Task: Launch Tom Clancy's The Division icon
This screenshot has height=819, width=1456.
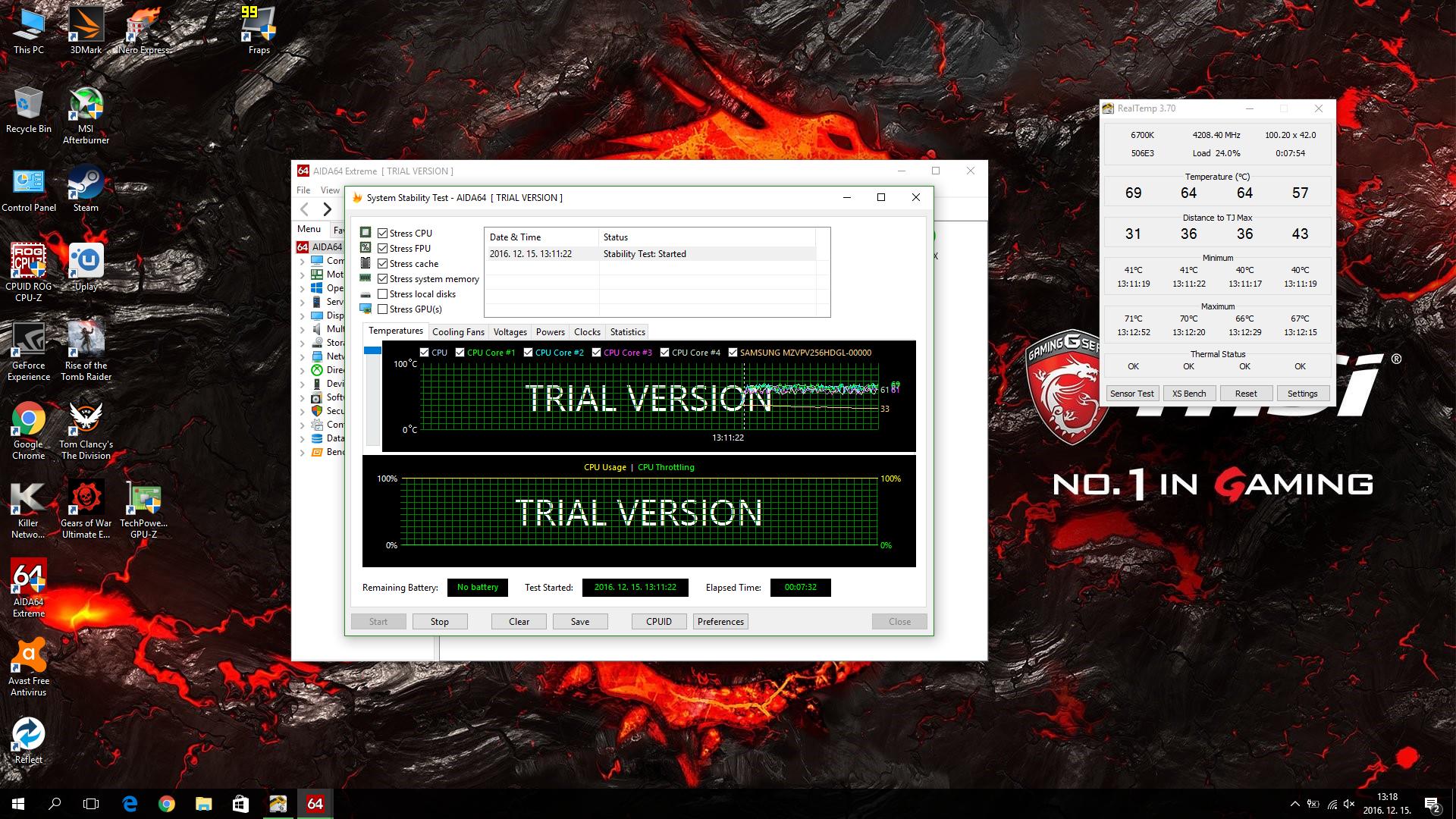Action: pyautogui.click(x=86, y=430)
